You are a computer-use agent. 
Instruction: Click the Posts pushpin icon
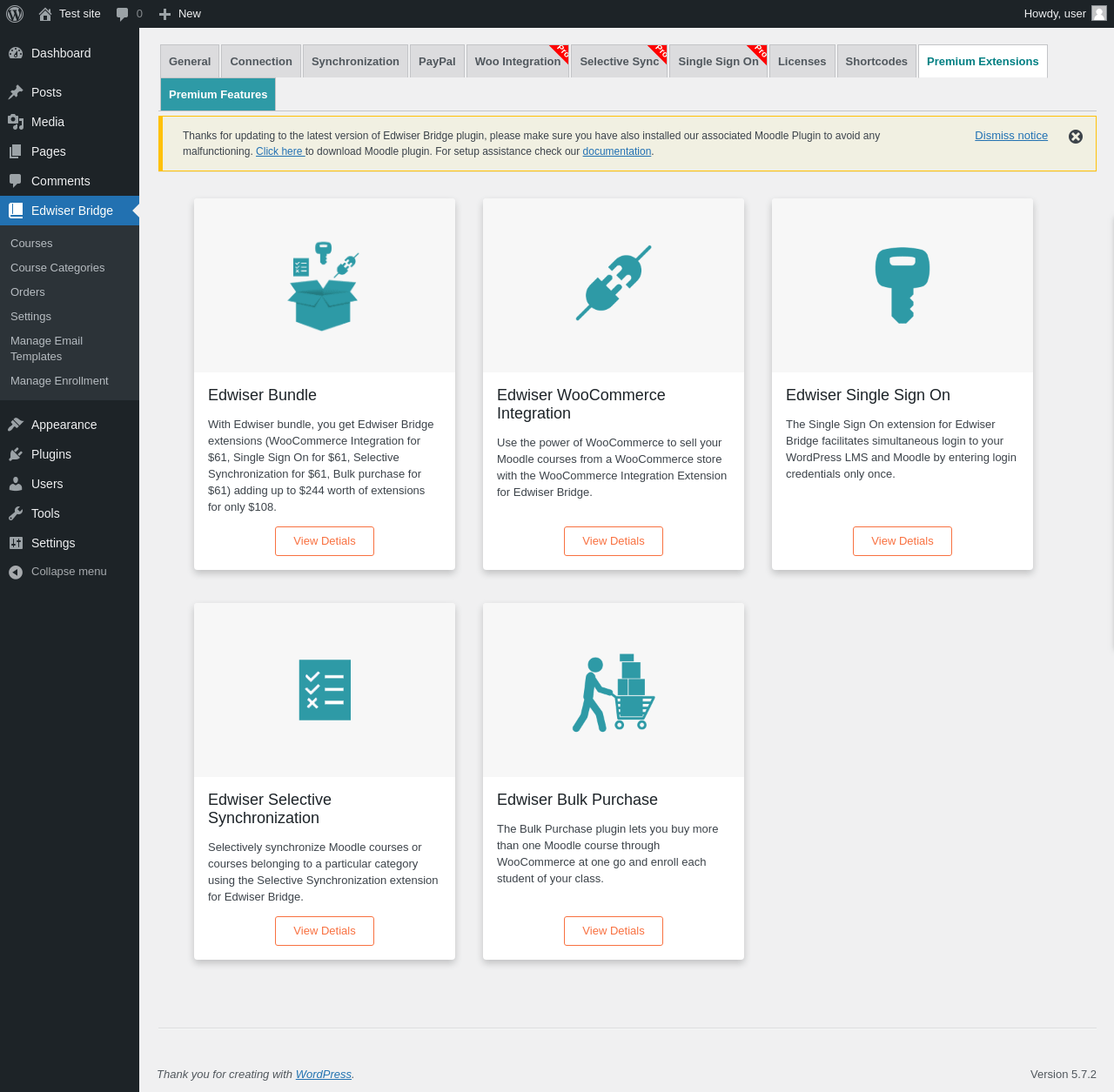tap(16, 92)
